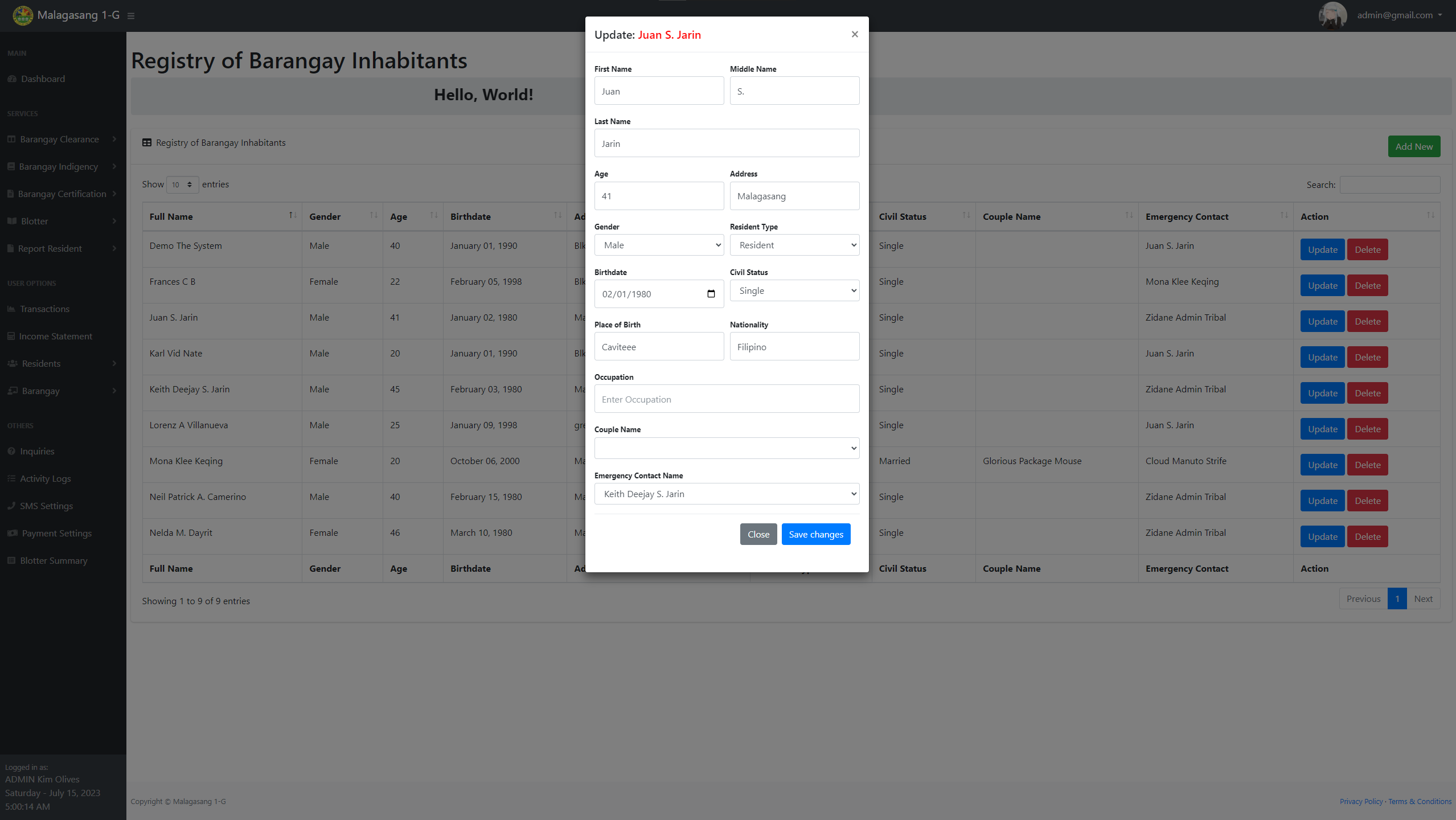Click the Inquiries question mark icon

click(x=11, y=451)
